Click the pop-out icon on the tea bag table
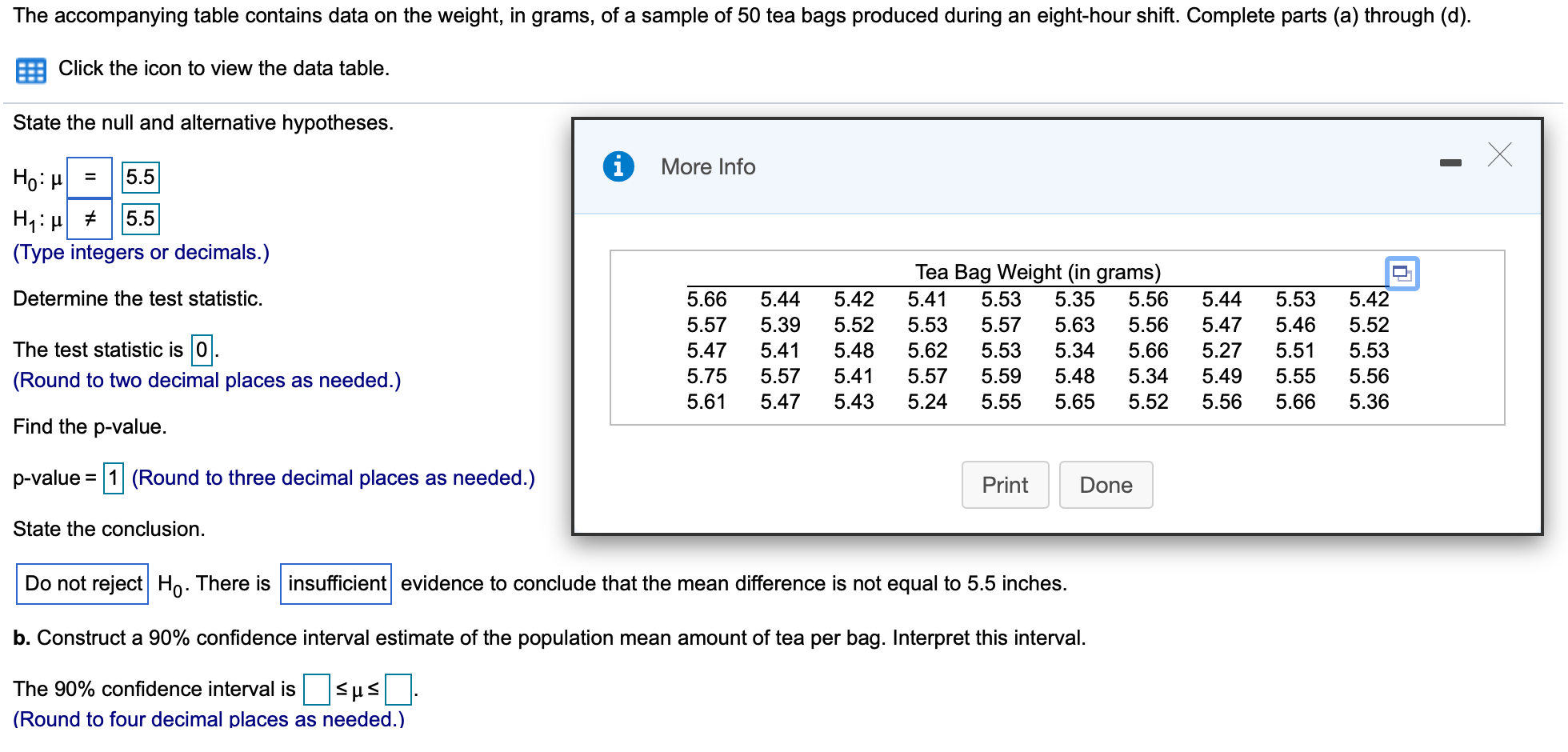Viewport: 1568px width, 752px height. [x=1401, y=274]
